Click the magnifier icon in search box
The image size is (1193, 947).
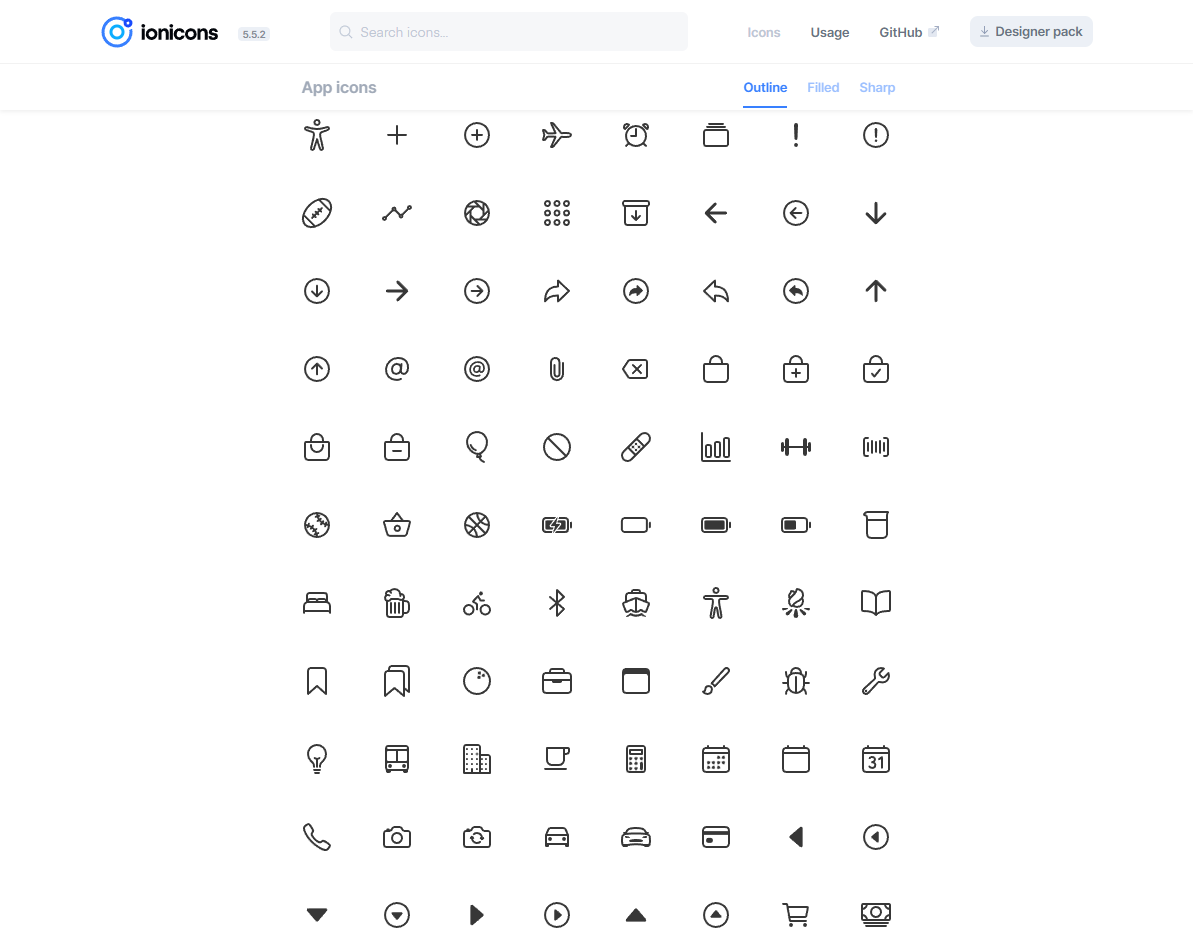[x=345, y=32]
